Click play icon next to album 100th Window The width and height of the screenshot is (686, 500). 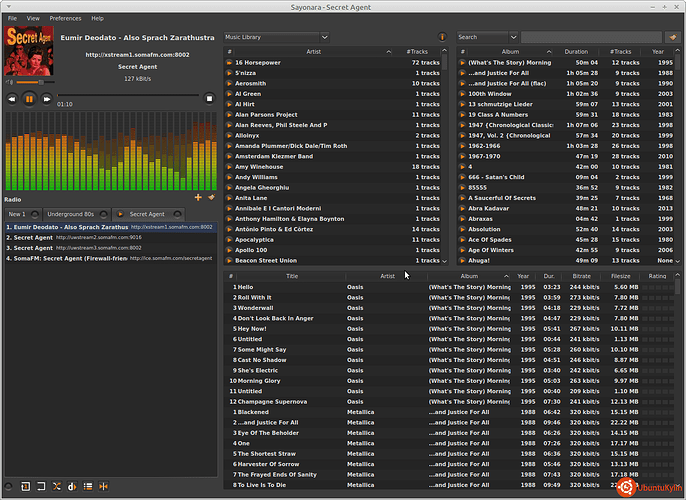point(462,94)
